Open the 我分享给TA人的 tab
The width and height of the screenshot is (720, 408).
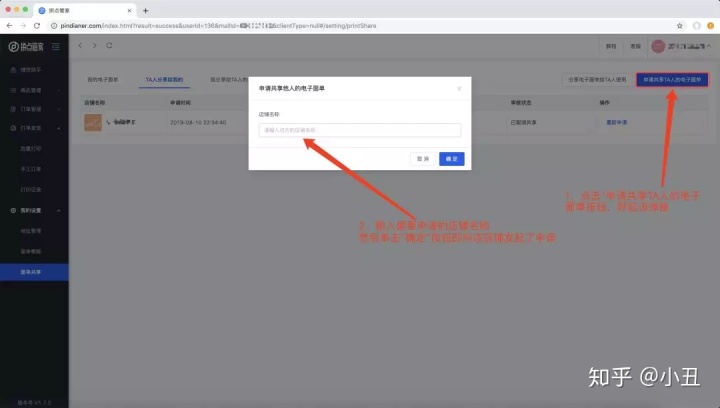[x=229, y=79]
